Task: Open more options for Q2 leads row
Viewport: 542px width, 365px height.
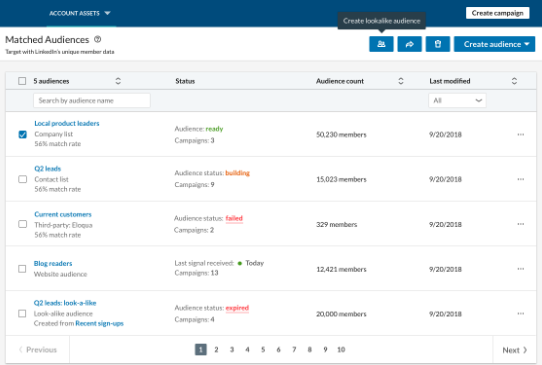Action: tap(521, 179)
